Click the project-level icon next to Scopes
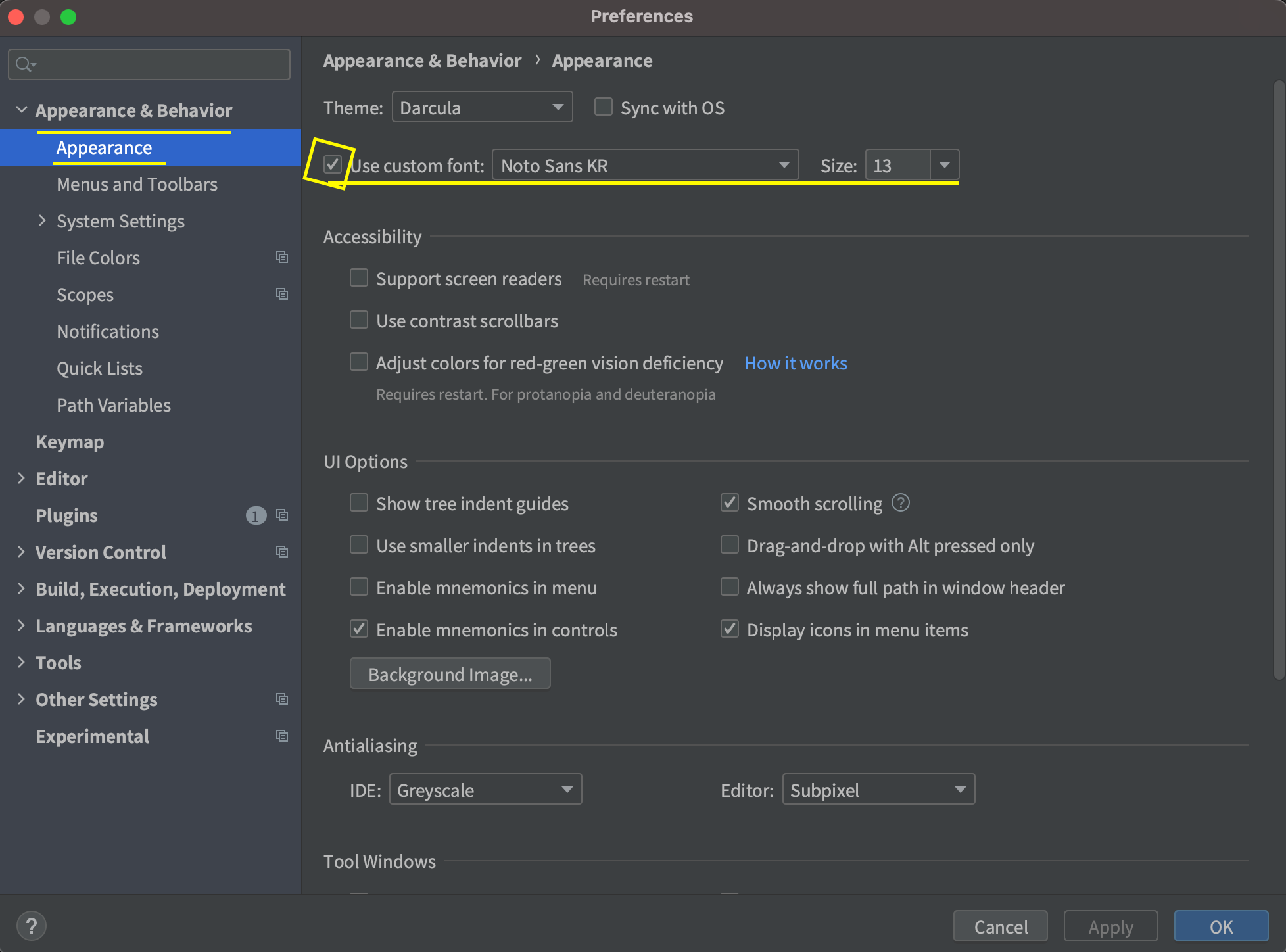The width and height of the screenshot is (1286, 952). coord(282,294)
